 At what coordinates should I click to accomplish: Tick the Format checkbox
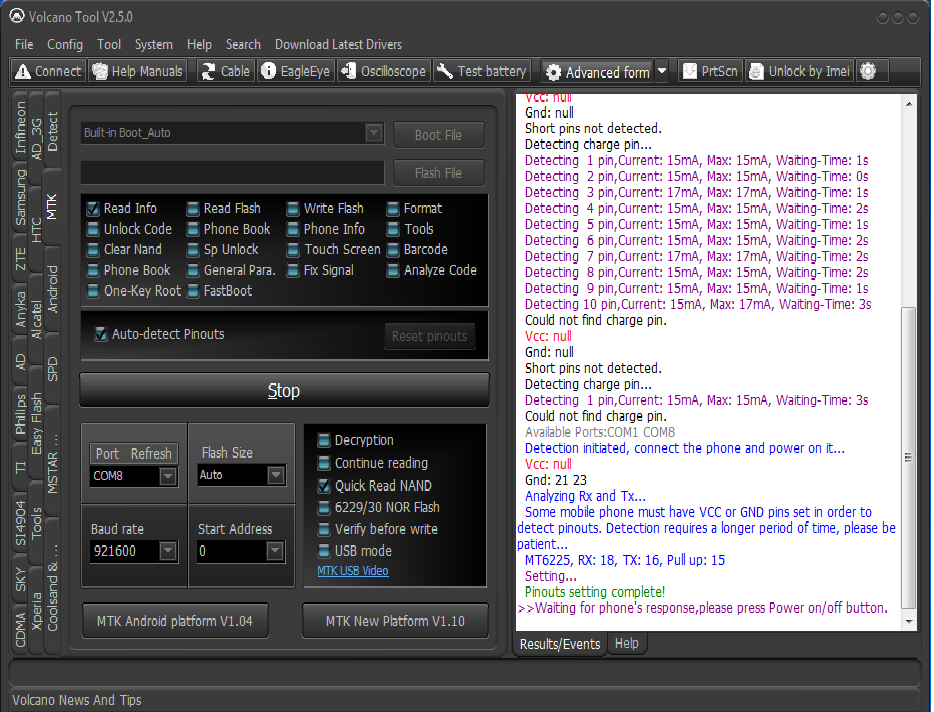(x=393, y=209)
